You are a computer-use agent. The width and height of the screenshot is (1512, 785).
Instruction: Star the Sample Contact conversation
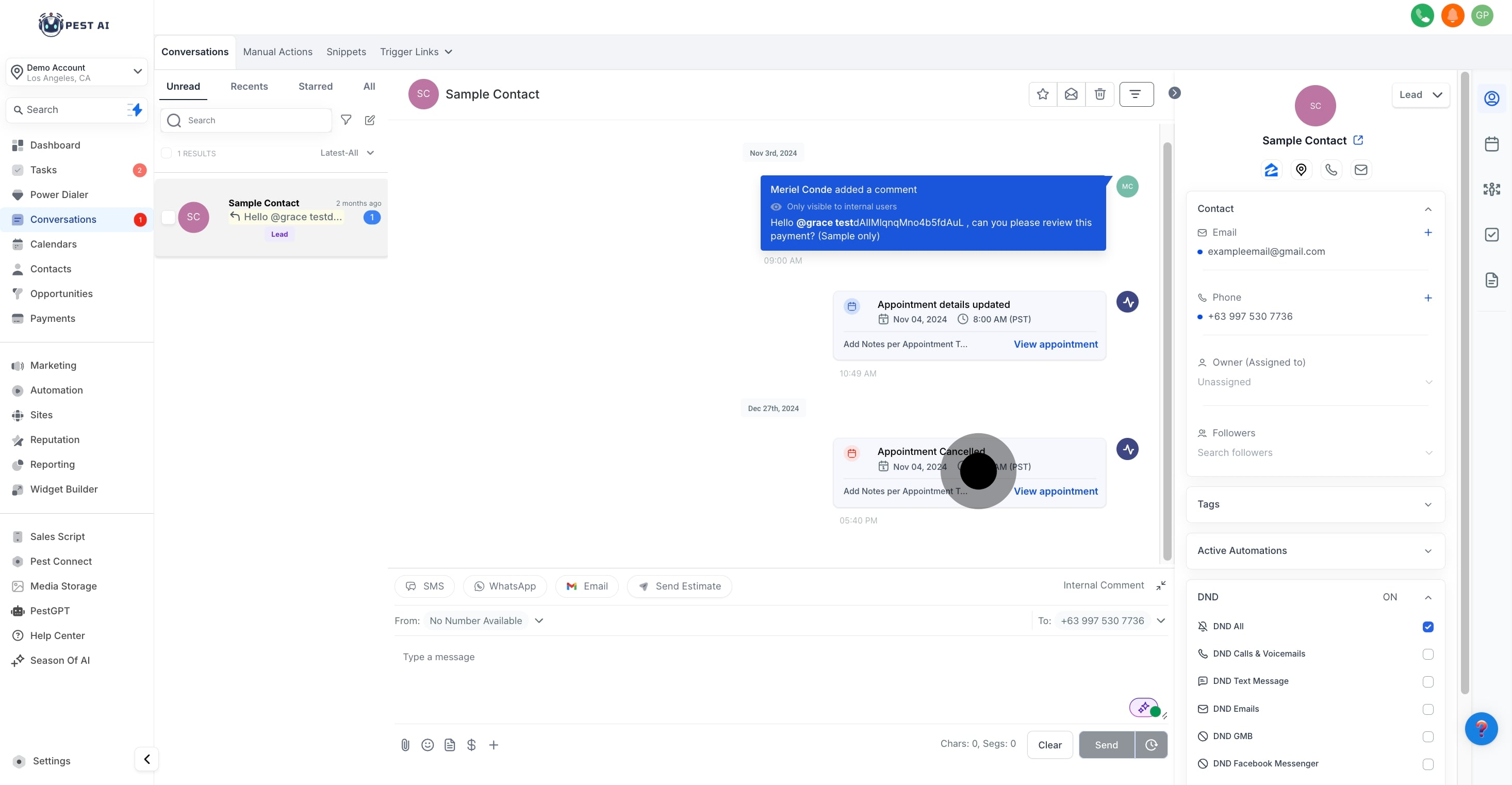pos(1042,94)
